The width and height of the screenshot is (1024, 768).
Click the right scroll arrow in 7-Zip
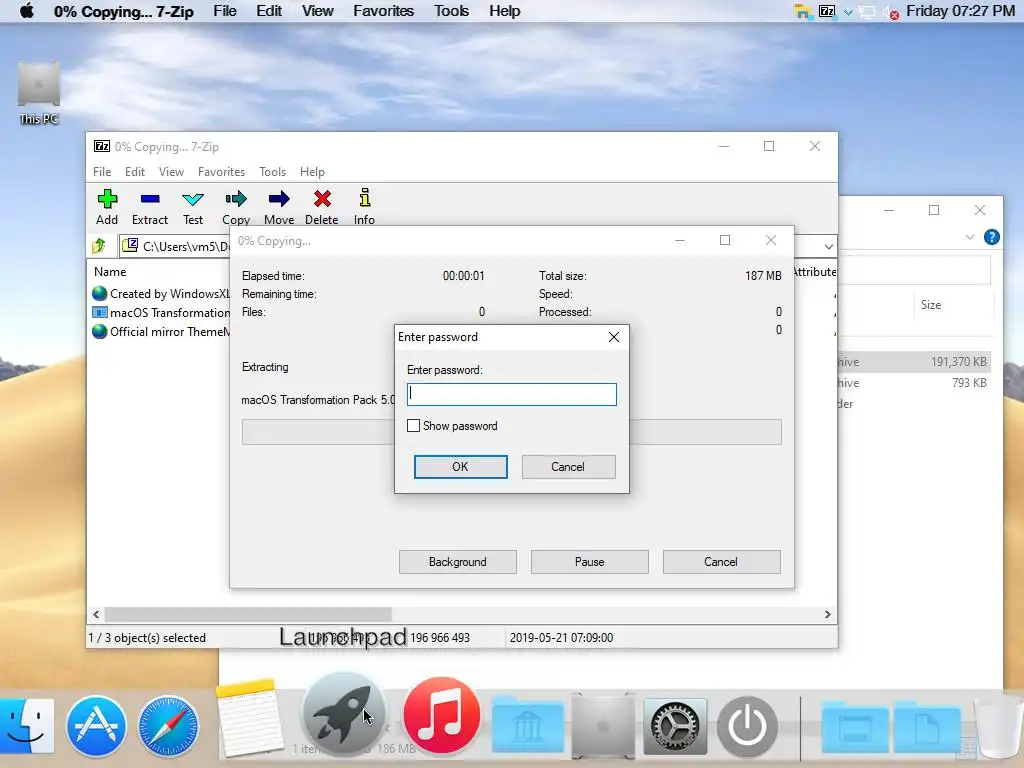point(827,615)
